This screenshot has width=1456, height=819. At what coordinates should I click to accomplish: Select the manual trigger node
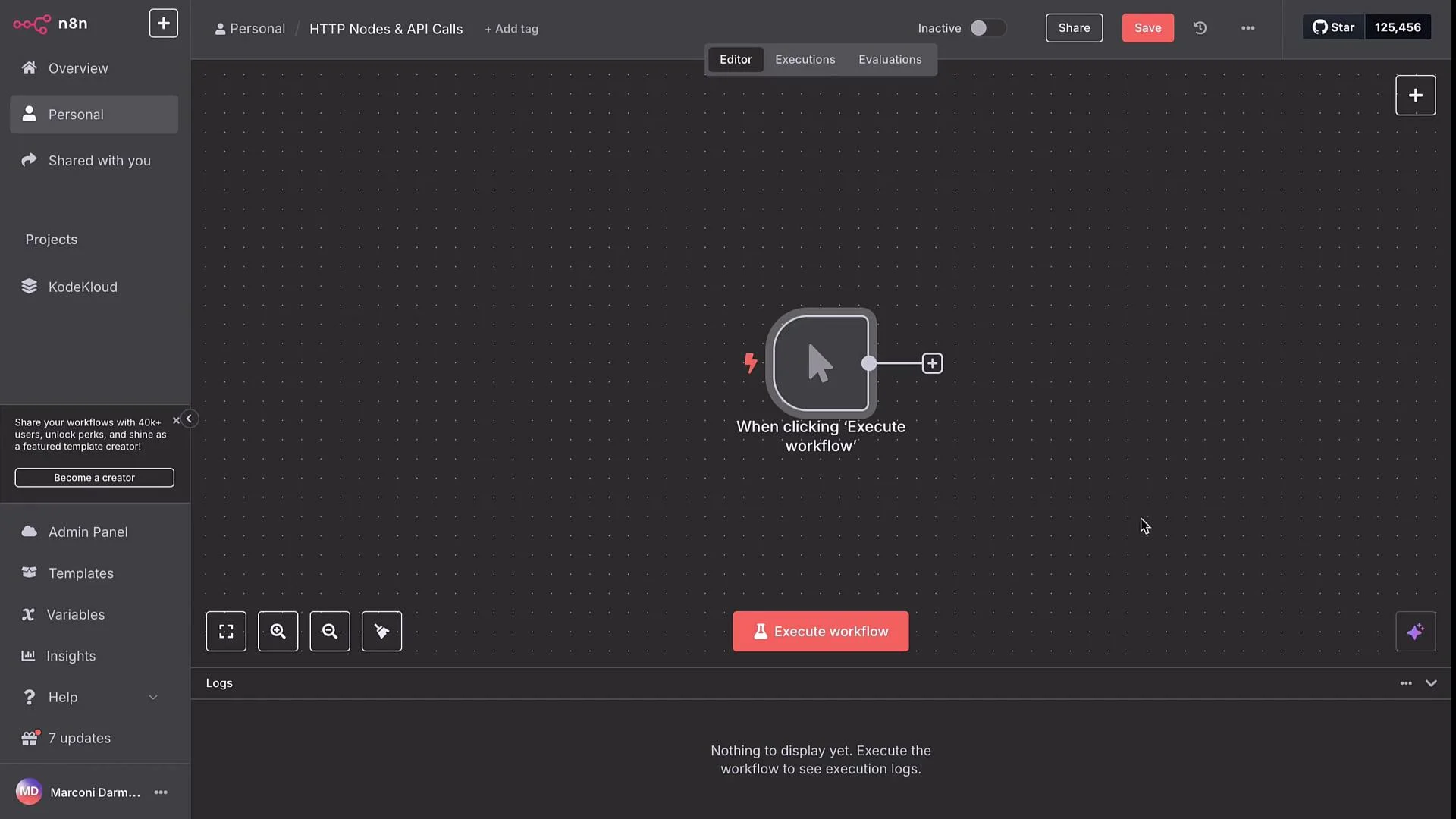[821, 363]
